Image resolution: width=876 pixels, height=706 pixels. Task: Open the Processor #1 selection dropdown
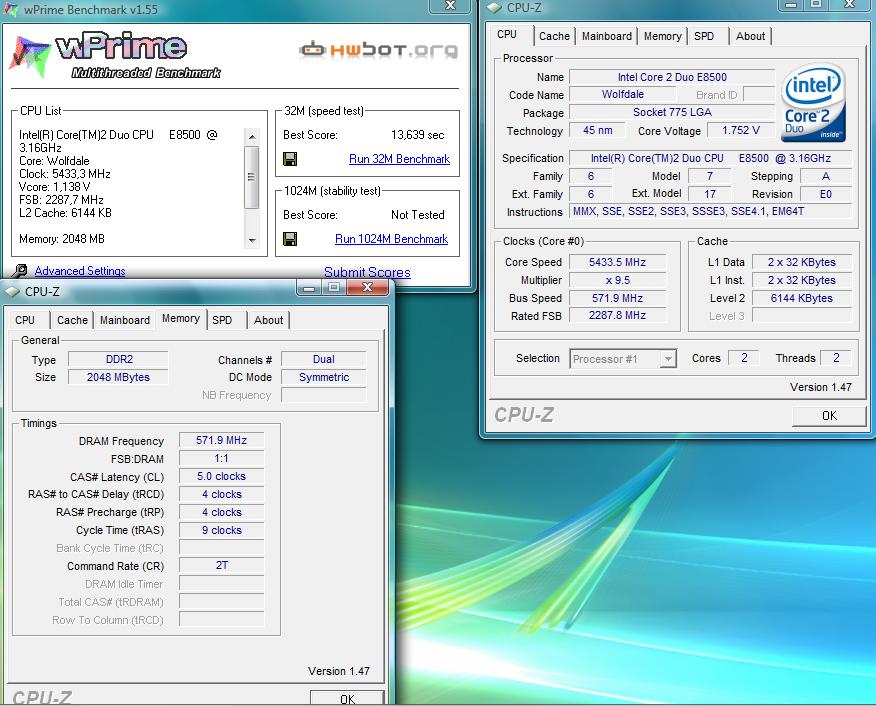667,359
